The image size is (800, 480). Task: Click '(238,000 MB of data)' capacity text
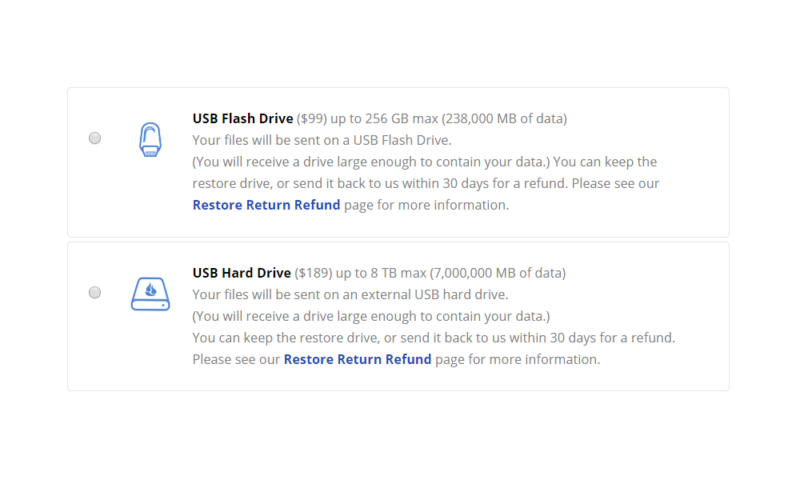(505, 119)
